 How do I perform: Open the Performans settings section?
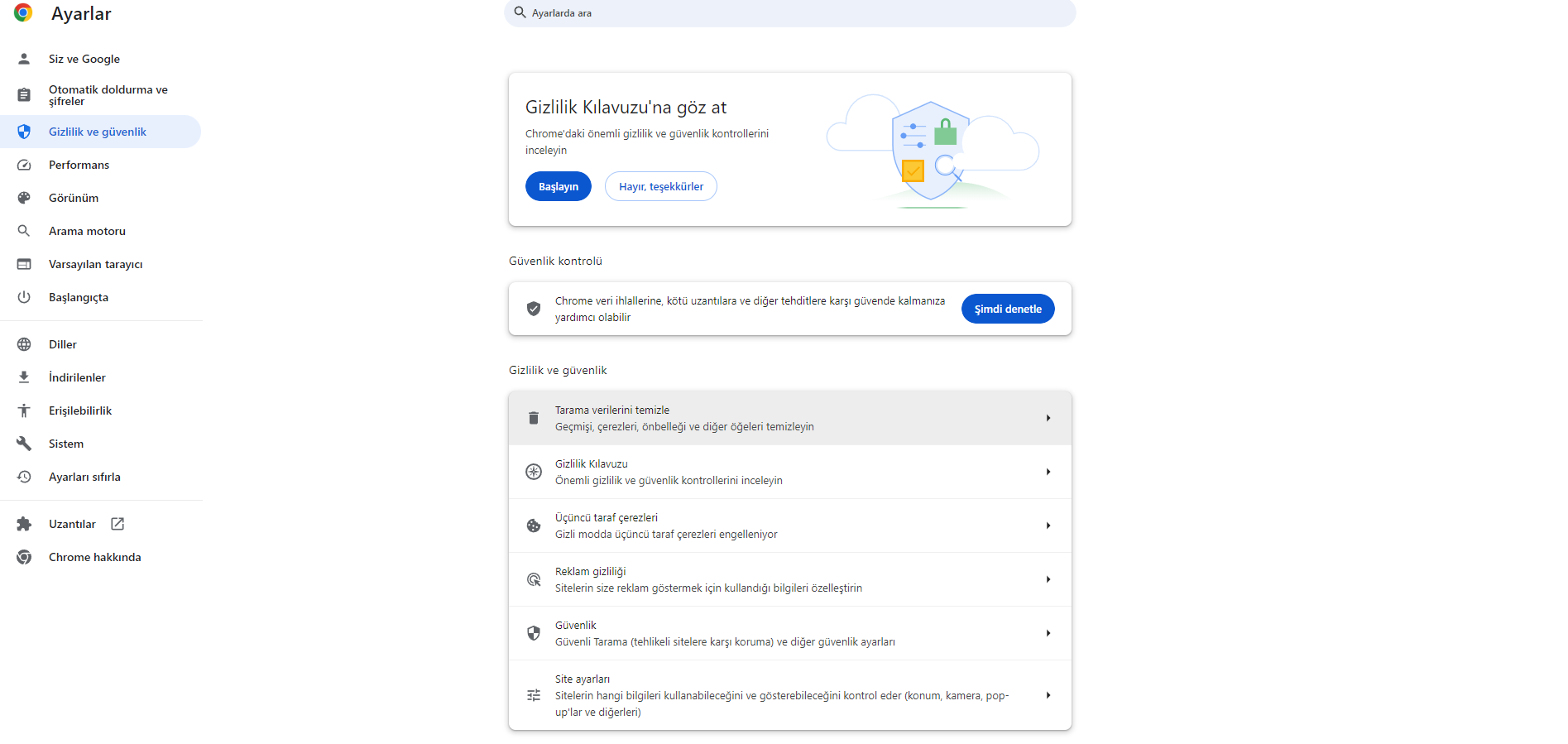(79, 165)
